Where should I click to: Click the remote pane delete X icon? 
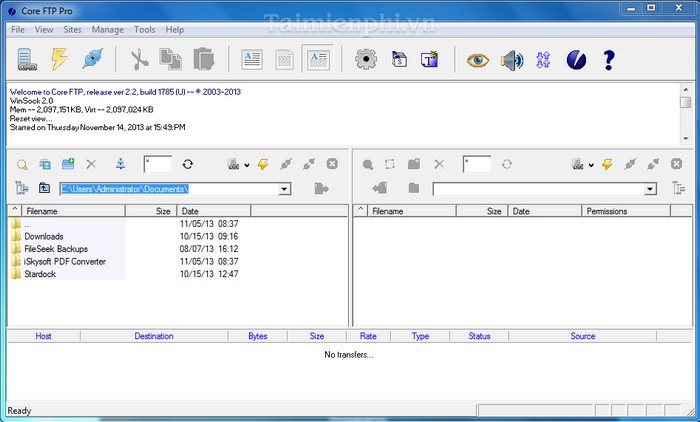coord(439,164)
